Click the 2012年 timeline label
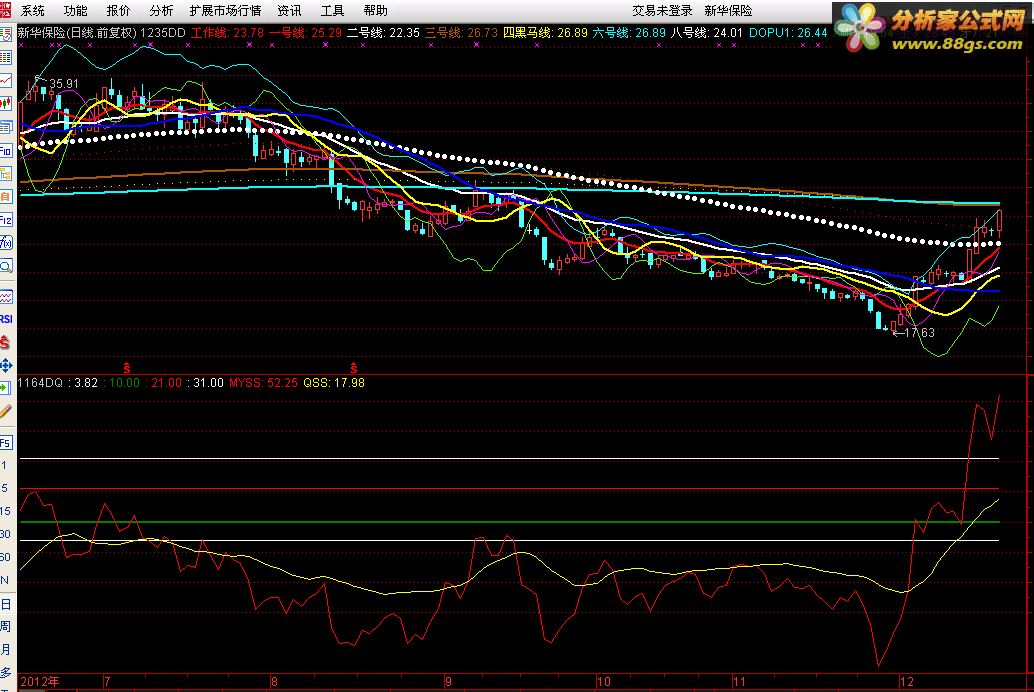Viewport: 1034px width, 692px height. pos(40,681)
